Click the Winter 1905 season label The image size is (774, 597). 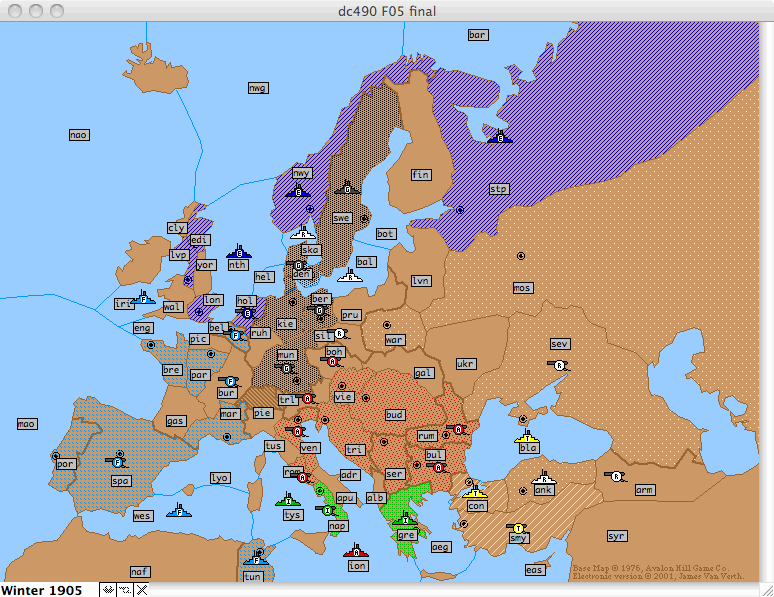pos(43,589)
